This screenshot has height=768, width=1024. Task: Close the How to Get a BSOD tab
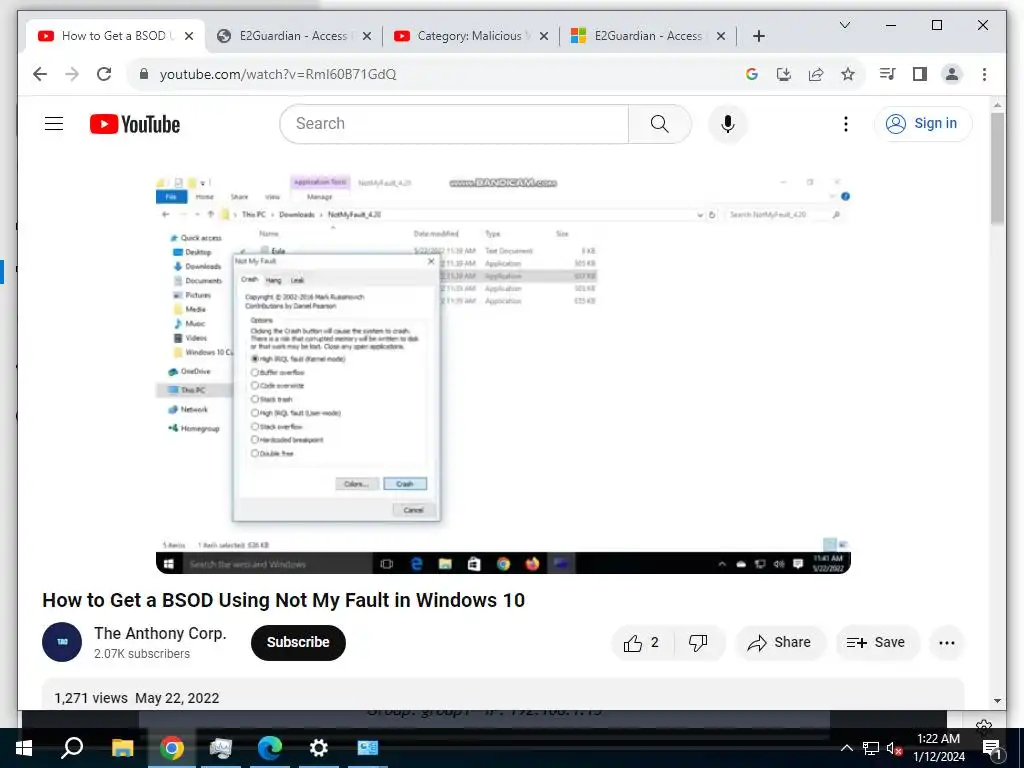point(189,36)
